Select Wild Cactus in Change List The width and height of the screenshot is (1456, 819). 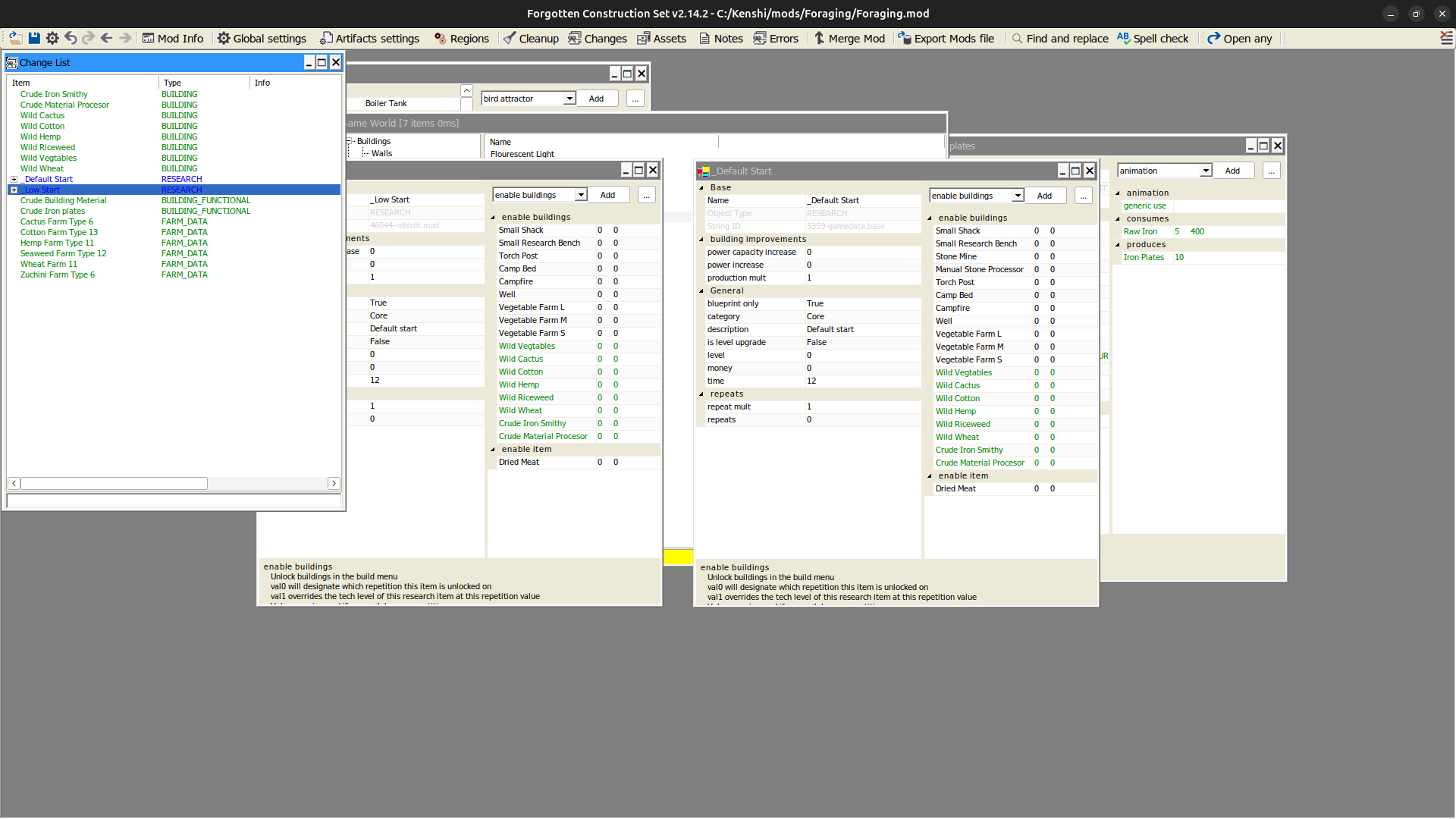(x=42, y=116)
